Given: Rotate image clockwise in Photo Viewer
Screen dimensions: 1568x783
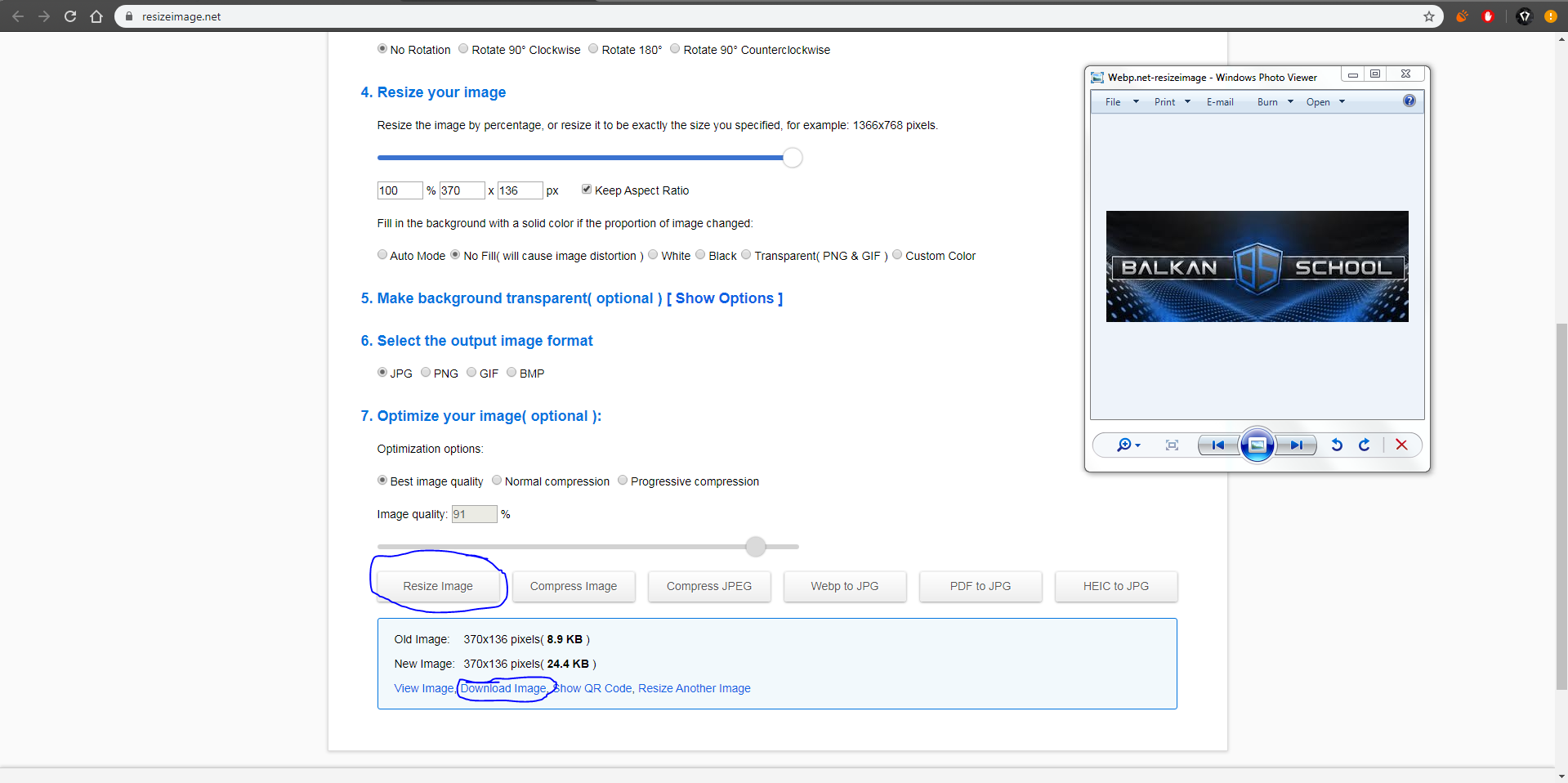Looking at the screenshot, I should pyautogui.click(x=1364, y=445).
